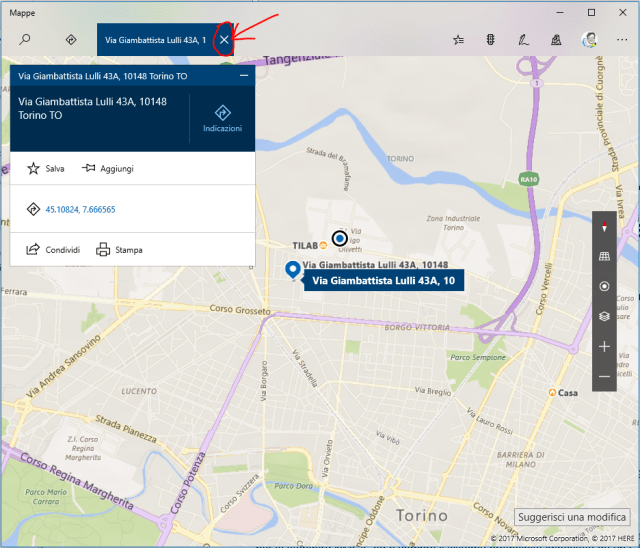Click the Corso Grosseto street label

(240, 310)
